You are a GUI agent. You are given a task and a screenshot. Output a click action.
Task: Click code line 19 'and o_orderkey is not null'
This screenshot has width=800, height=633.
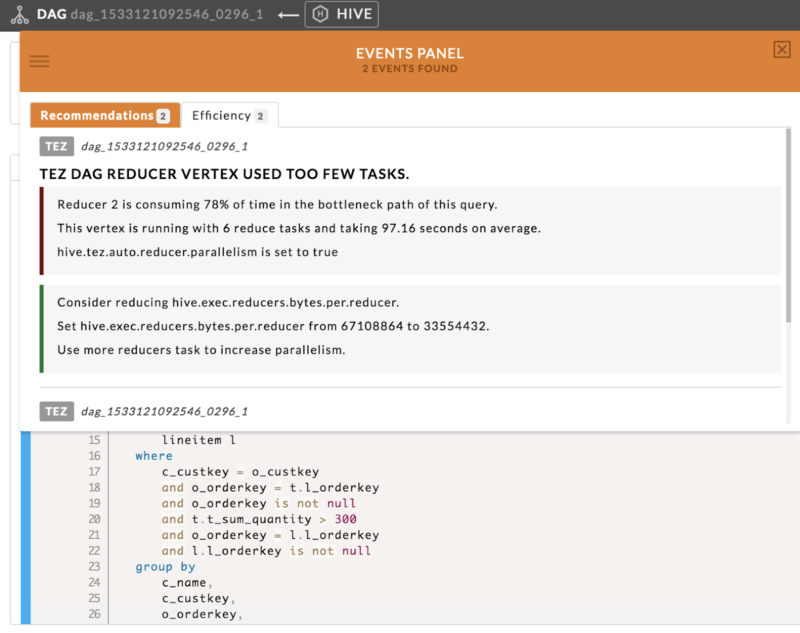(259, 503)
